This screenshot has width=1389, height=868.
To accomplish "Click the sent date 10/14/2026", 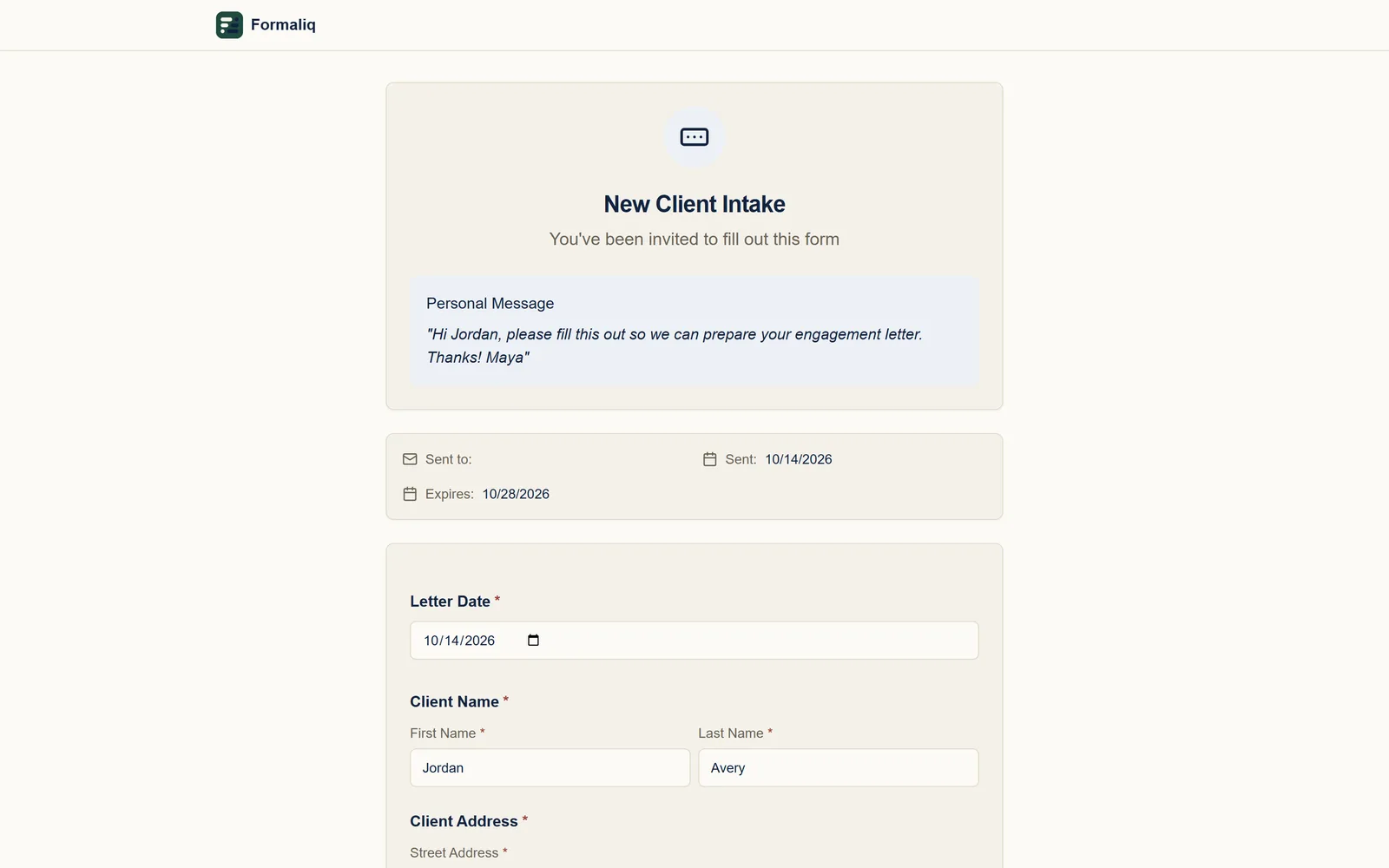I will (799, 459).
